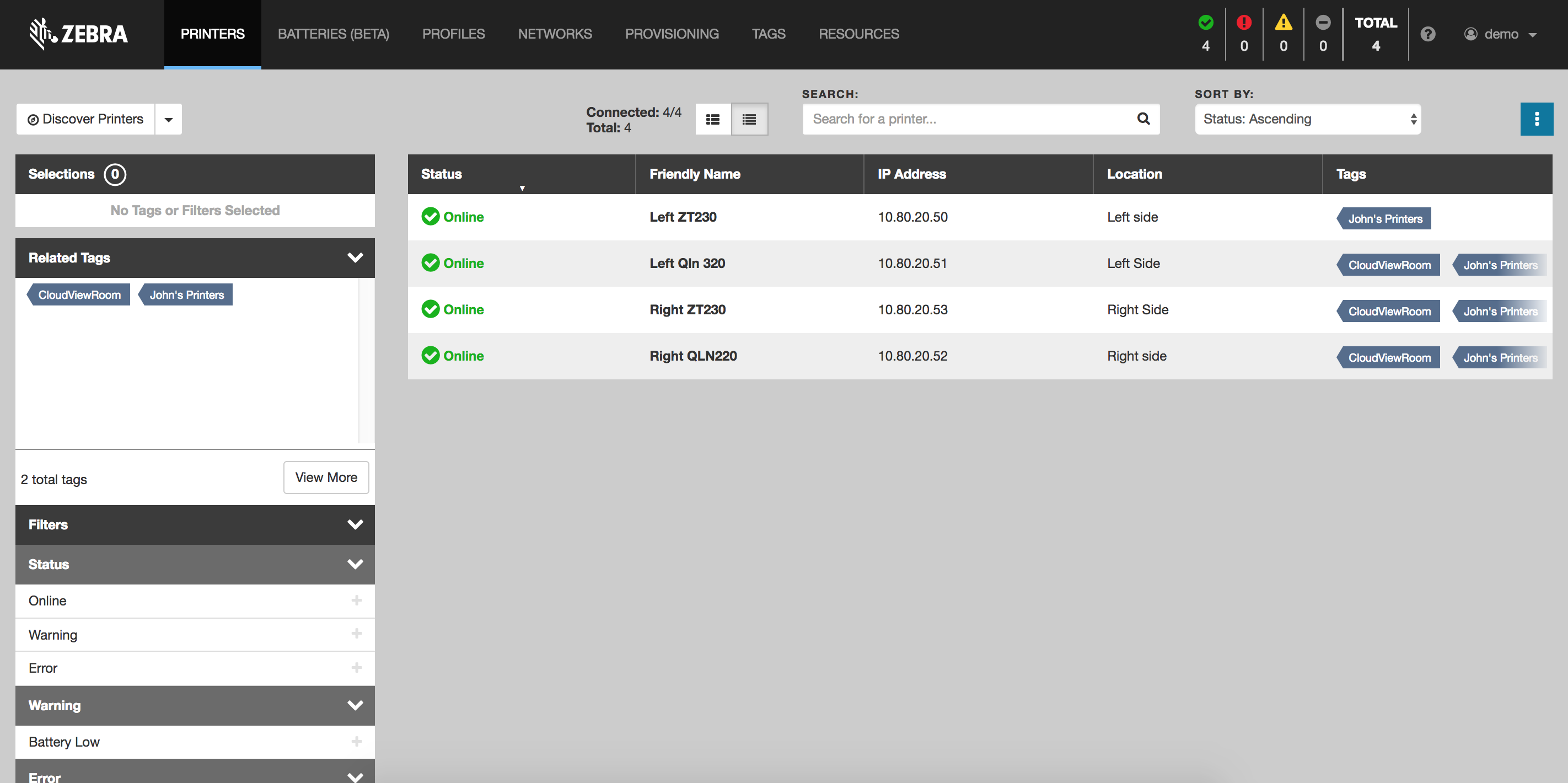Click the search magnifier icon
1568x783 pixels.
(1143, 119)
